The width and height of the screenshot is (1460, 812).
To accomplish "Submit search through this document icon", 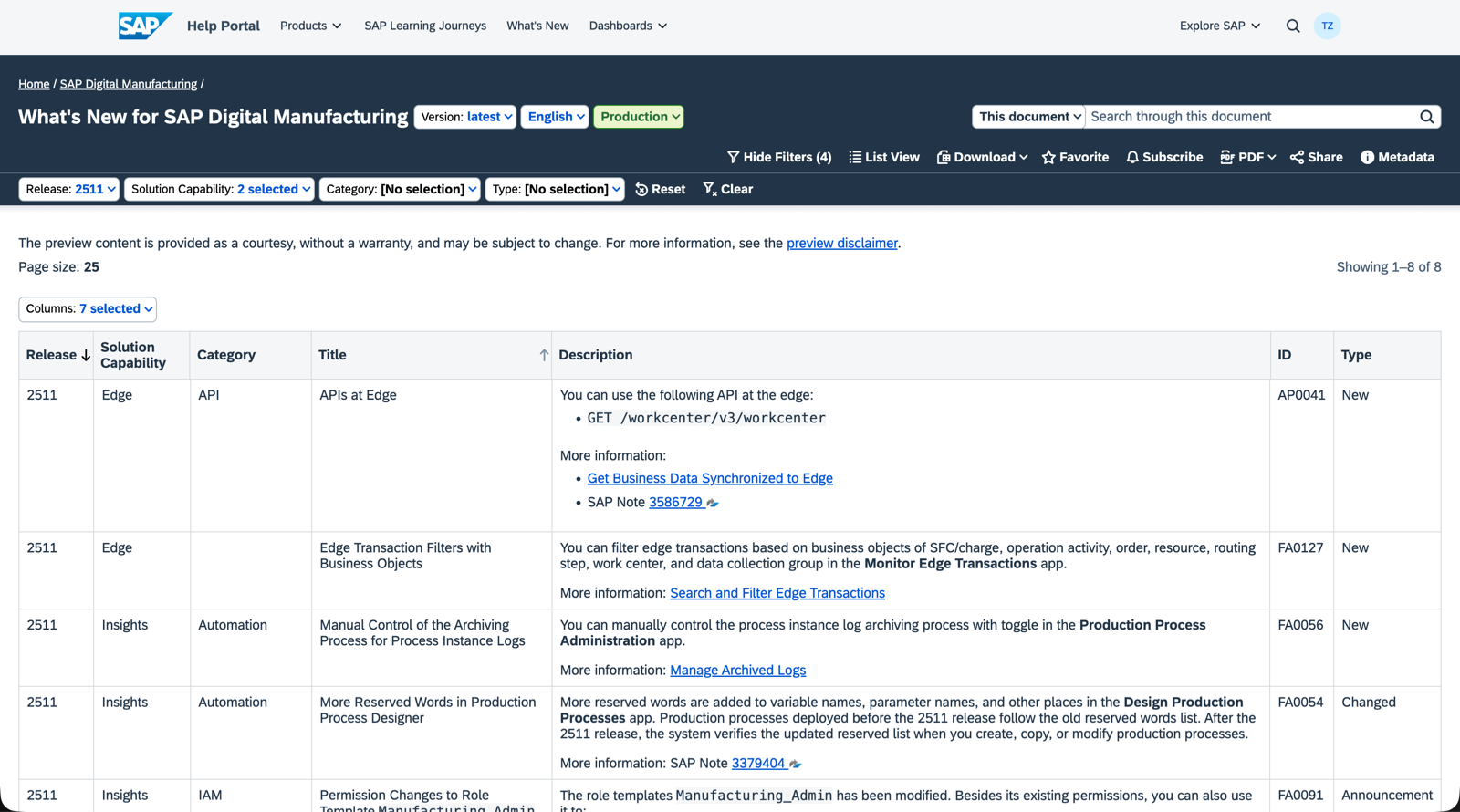I will coord(1427,117).
